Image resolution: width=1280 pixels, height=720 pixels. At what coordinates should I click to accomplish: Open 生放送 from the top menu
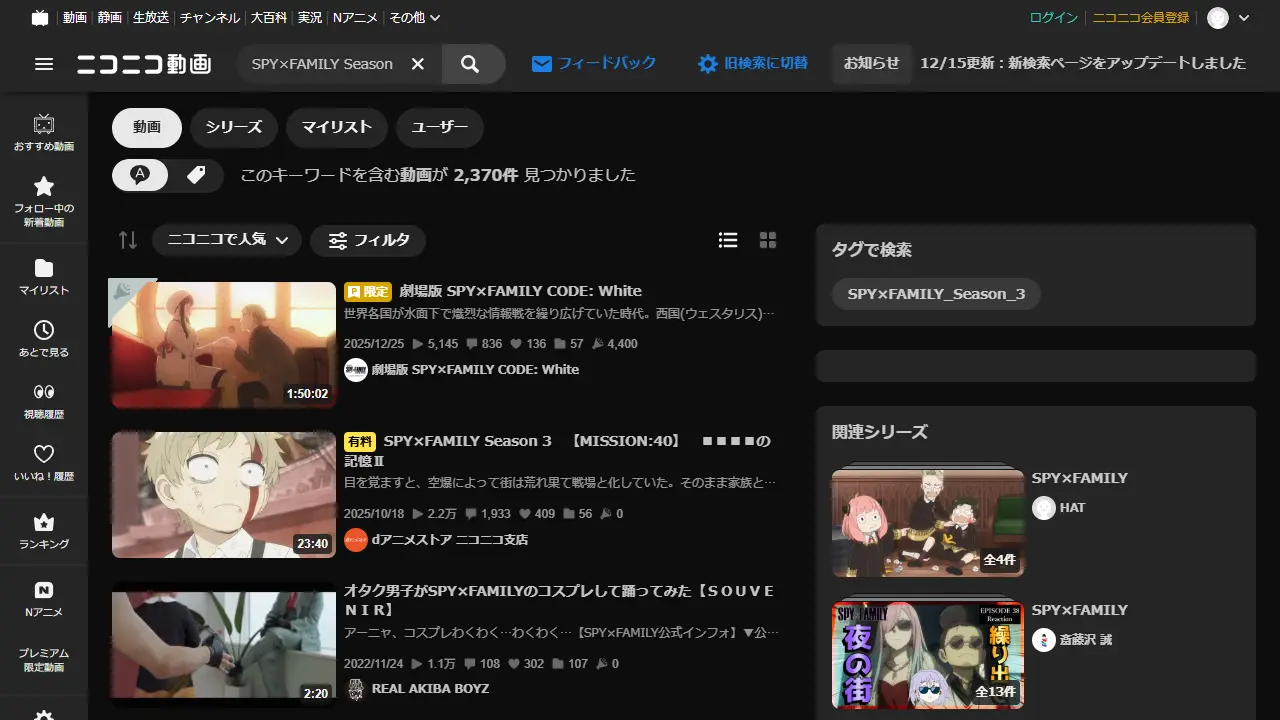pos(150,17)
